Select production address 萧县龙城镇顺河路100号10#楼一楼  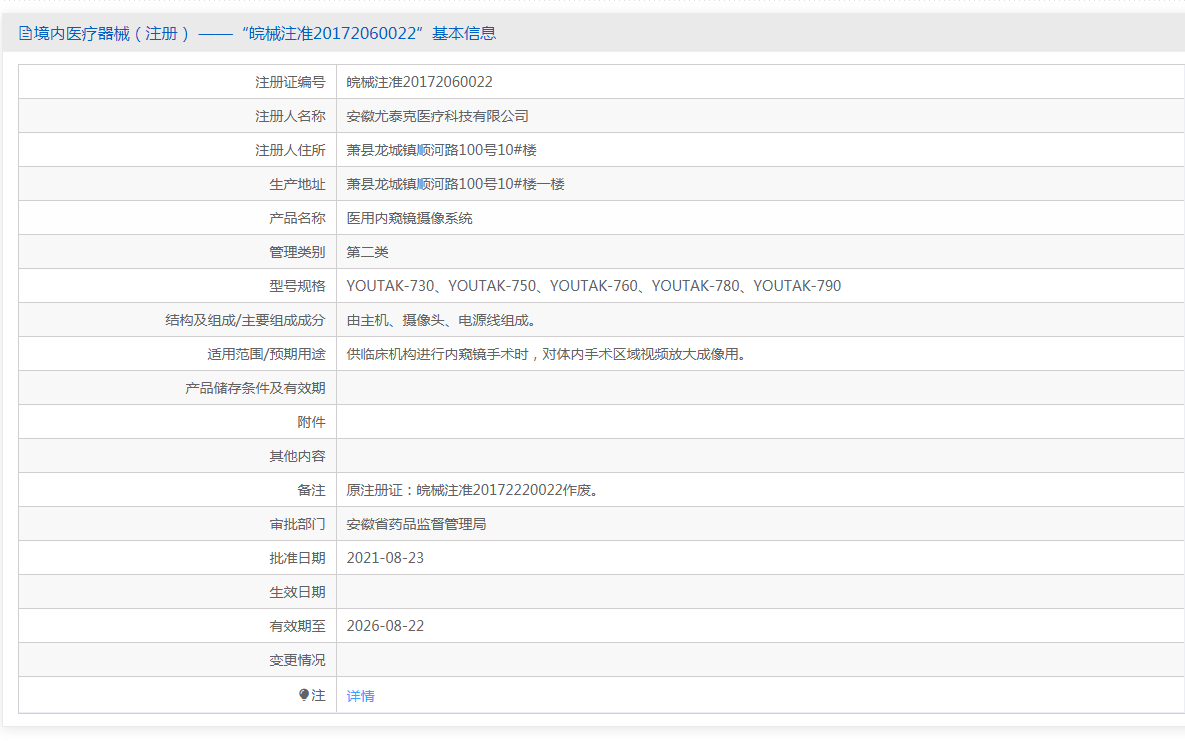pyautogui.click(x=456, y=184)
